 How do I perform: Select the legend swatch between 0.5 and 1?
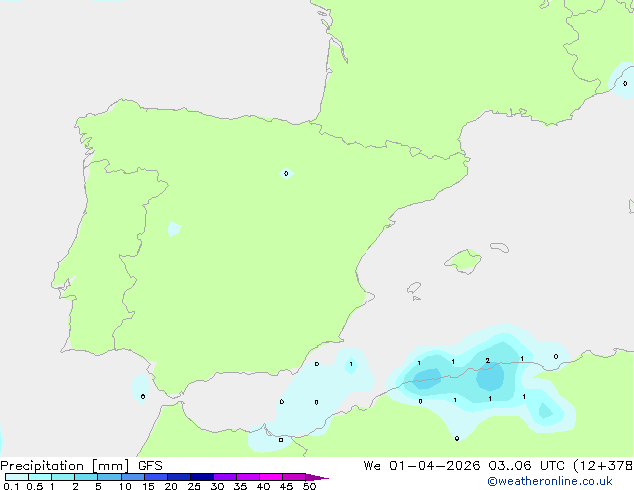[40, 477]
